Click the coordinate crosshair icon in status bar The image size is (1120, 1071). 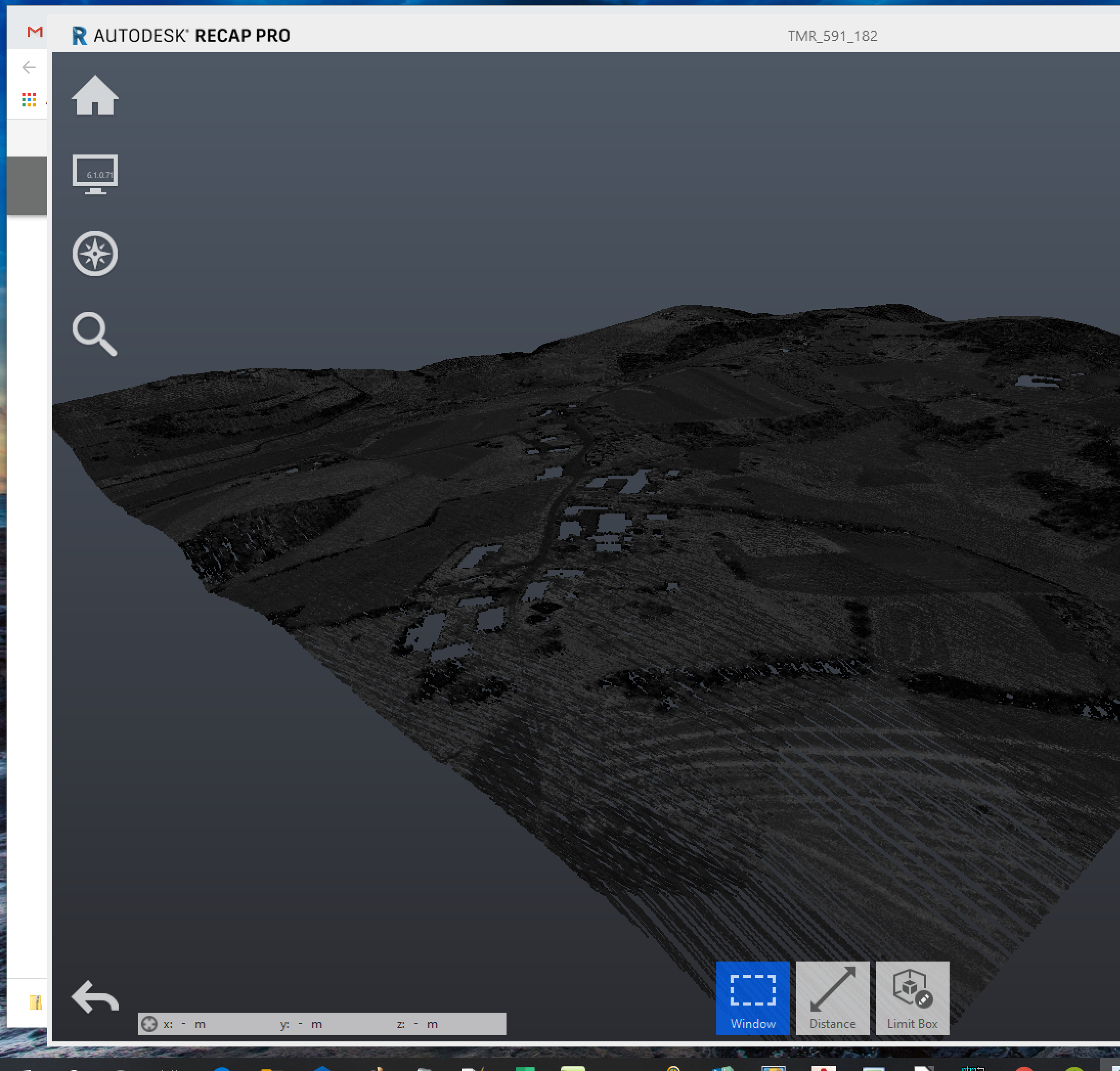click(149, 1023)
